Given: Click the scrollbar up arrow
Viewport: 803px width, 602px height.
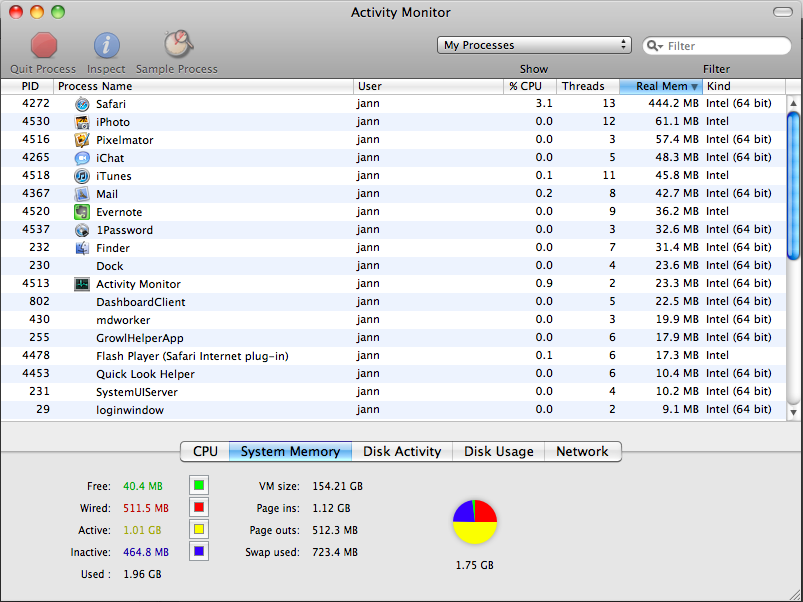Looking at the screenshot, I should click(x=793, y=103).
